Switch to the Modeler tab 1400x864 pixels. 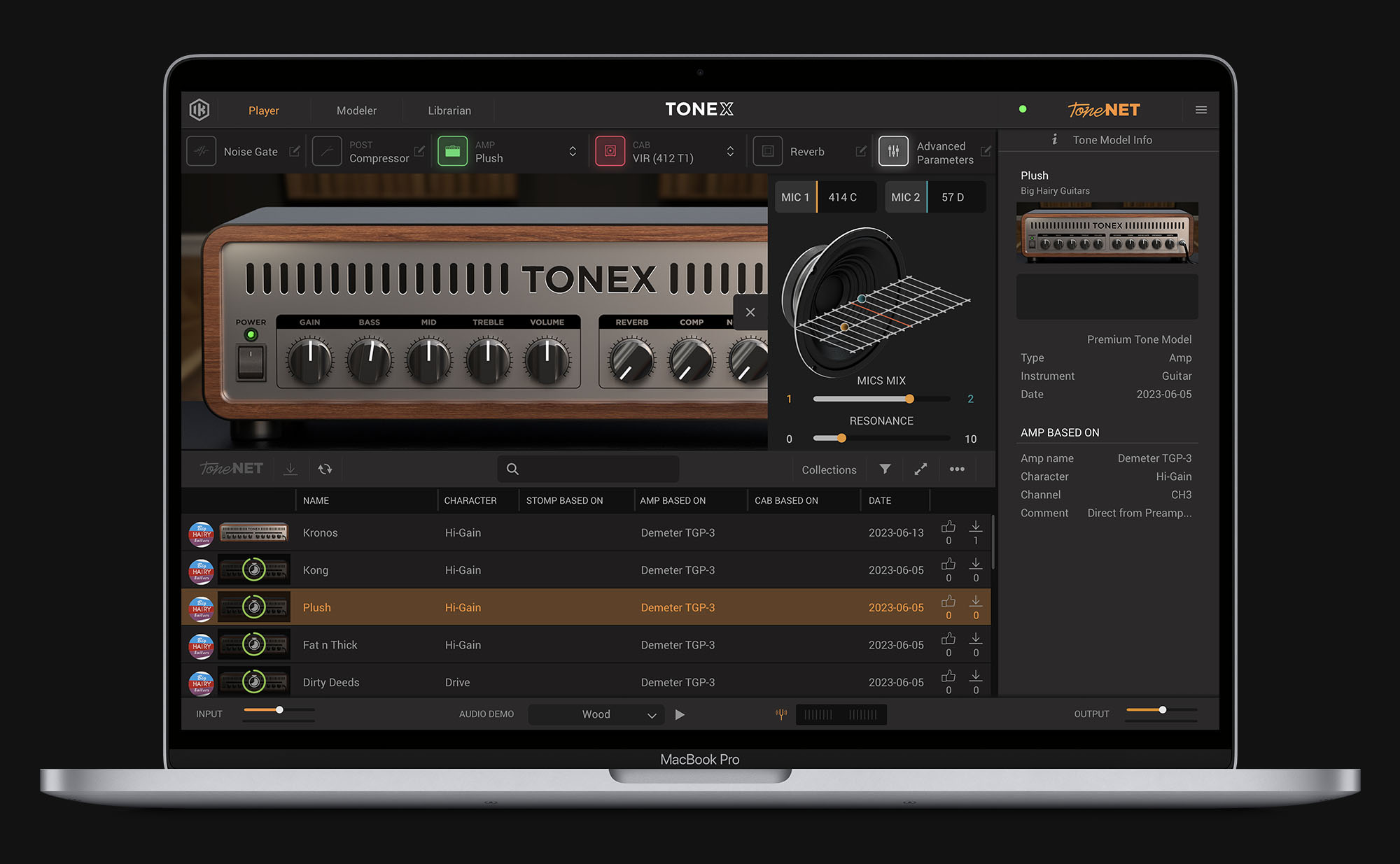click(x=356, y=110)
